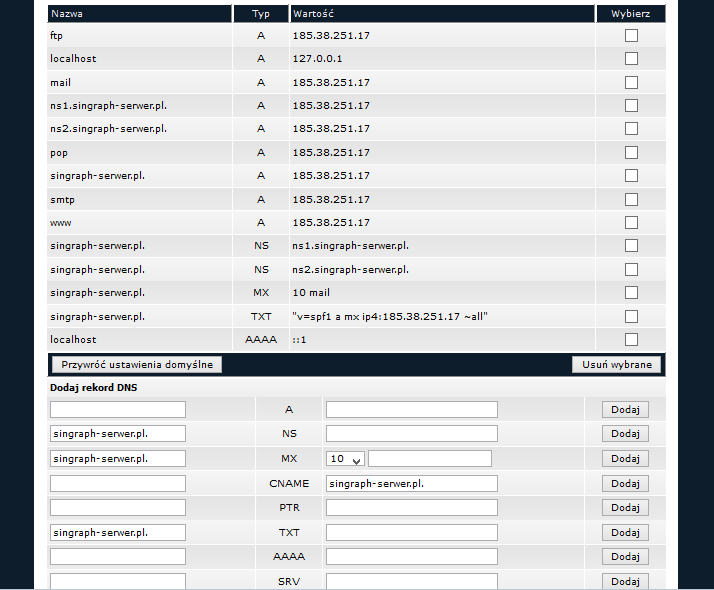Focus the AAAA record name field
Screen dimensions: 714x590
click(x=118, y=556)
